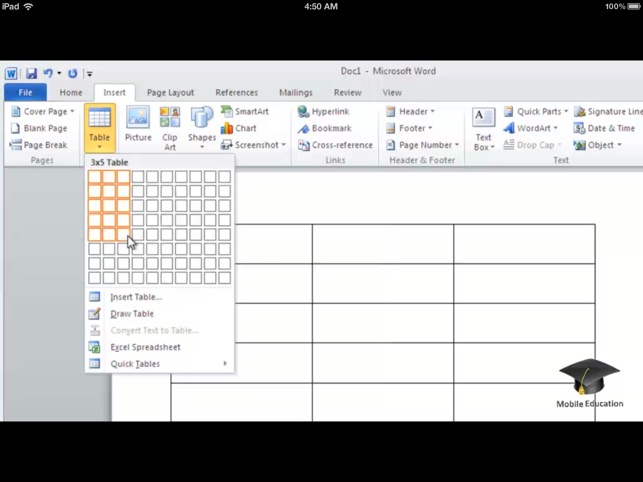Insert a Chart
The width and height of the screenshot is (643, 482).
[239, 128]
